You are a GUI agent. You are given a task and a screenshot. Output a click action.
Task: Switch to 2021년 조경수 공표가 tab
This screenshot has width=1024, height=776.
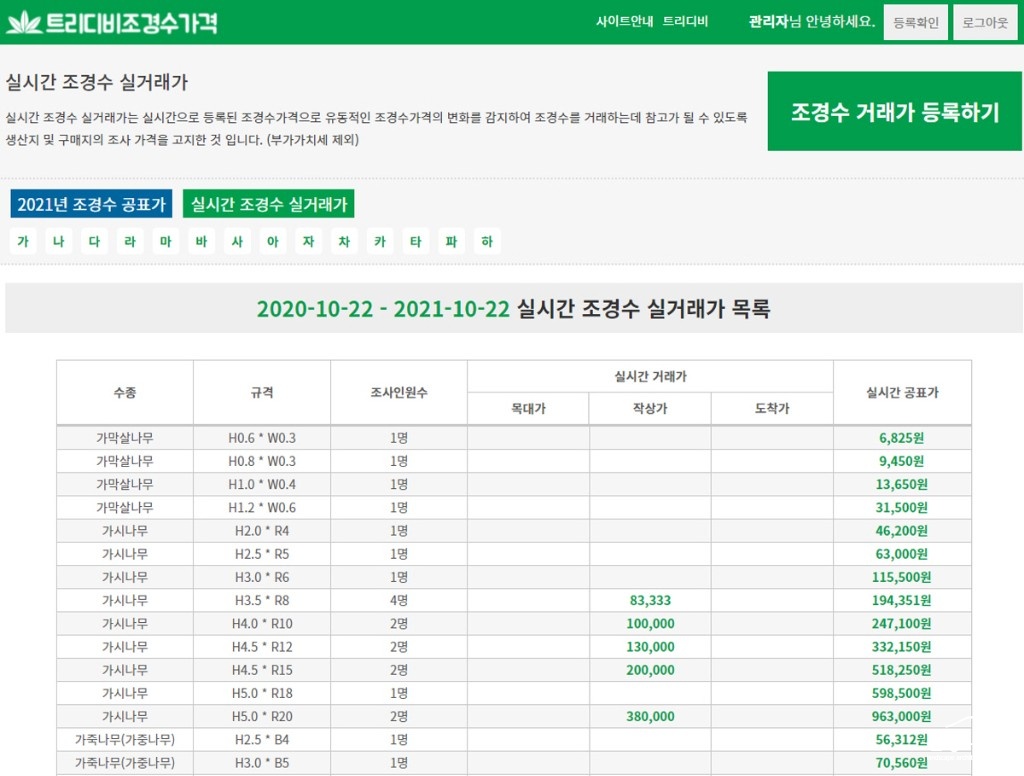click(91, 204)
